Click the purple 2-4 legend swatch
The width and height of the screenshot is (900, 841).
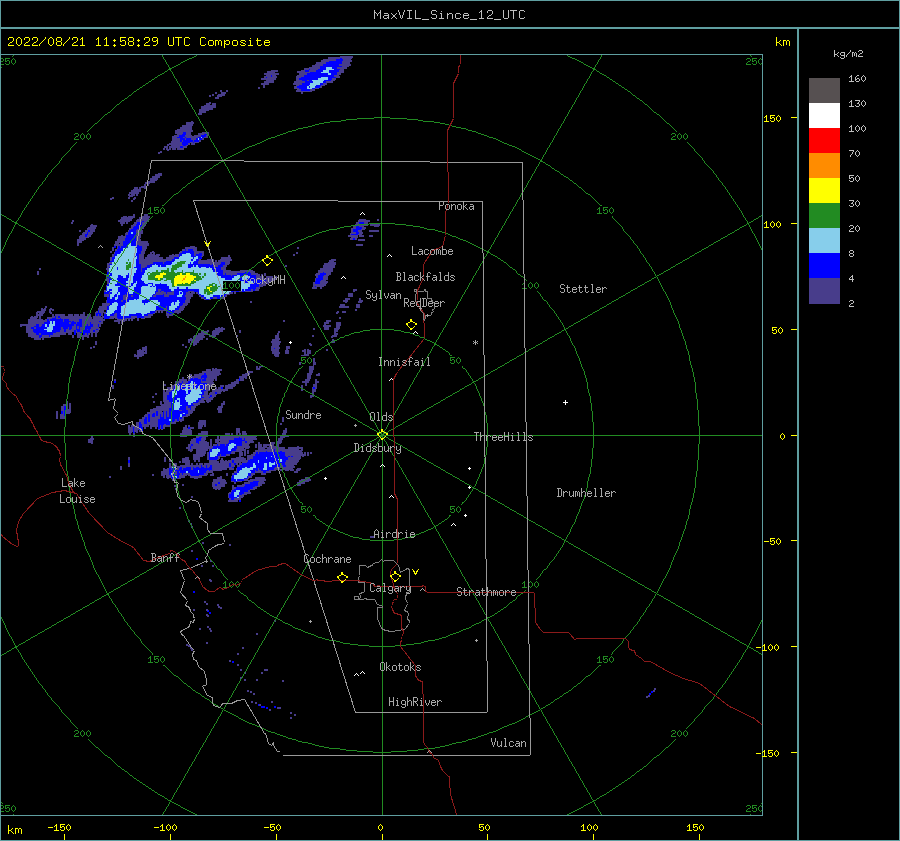tap(824, 290)
